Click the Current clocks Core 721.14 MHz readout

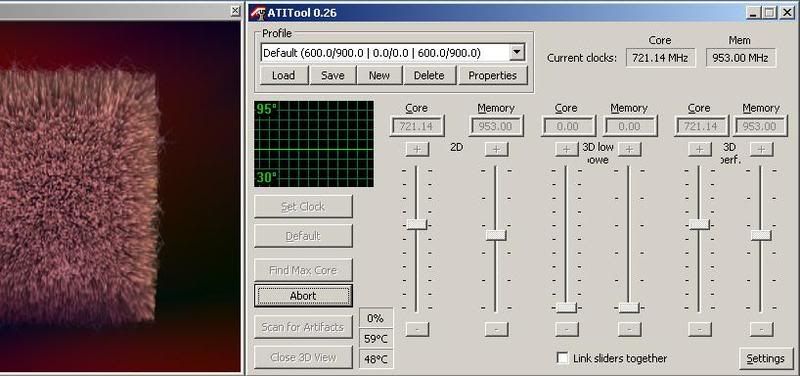click(x=661, y=58)
